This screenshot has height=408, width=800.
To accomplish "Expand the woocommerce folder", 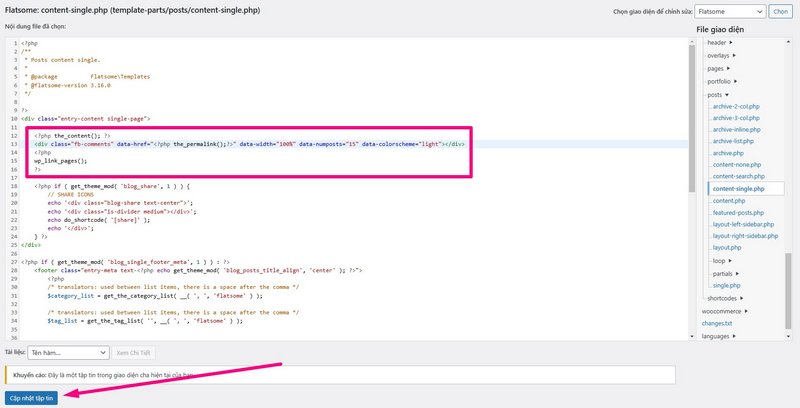I will click(x=724, y=311).
